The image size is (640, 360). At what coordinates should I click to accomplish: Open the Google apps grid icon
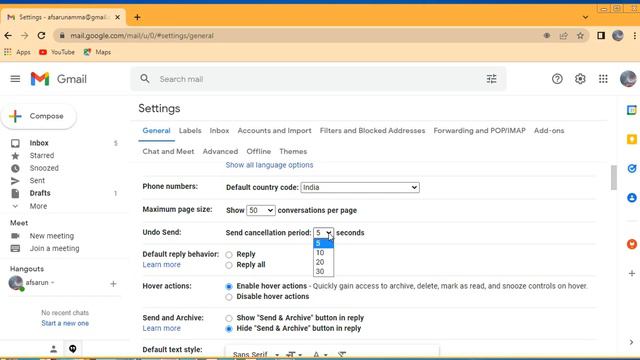point(603,79)
